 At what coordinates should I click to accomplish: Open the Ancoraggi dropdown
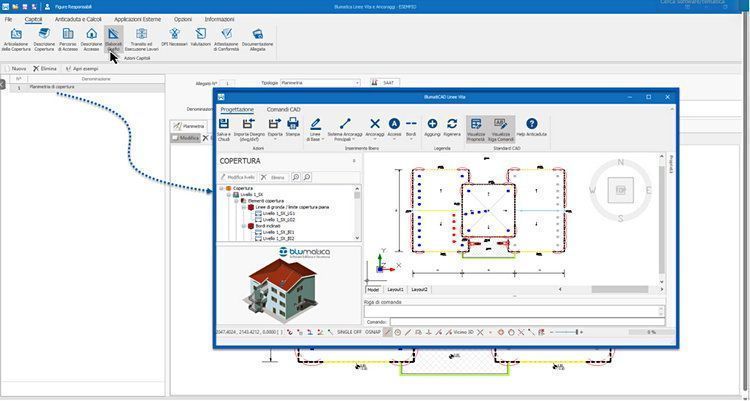(x=375, y=128)
